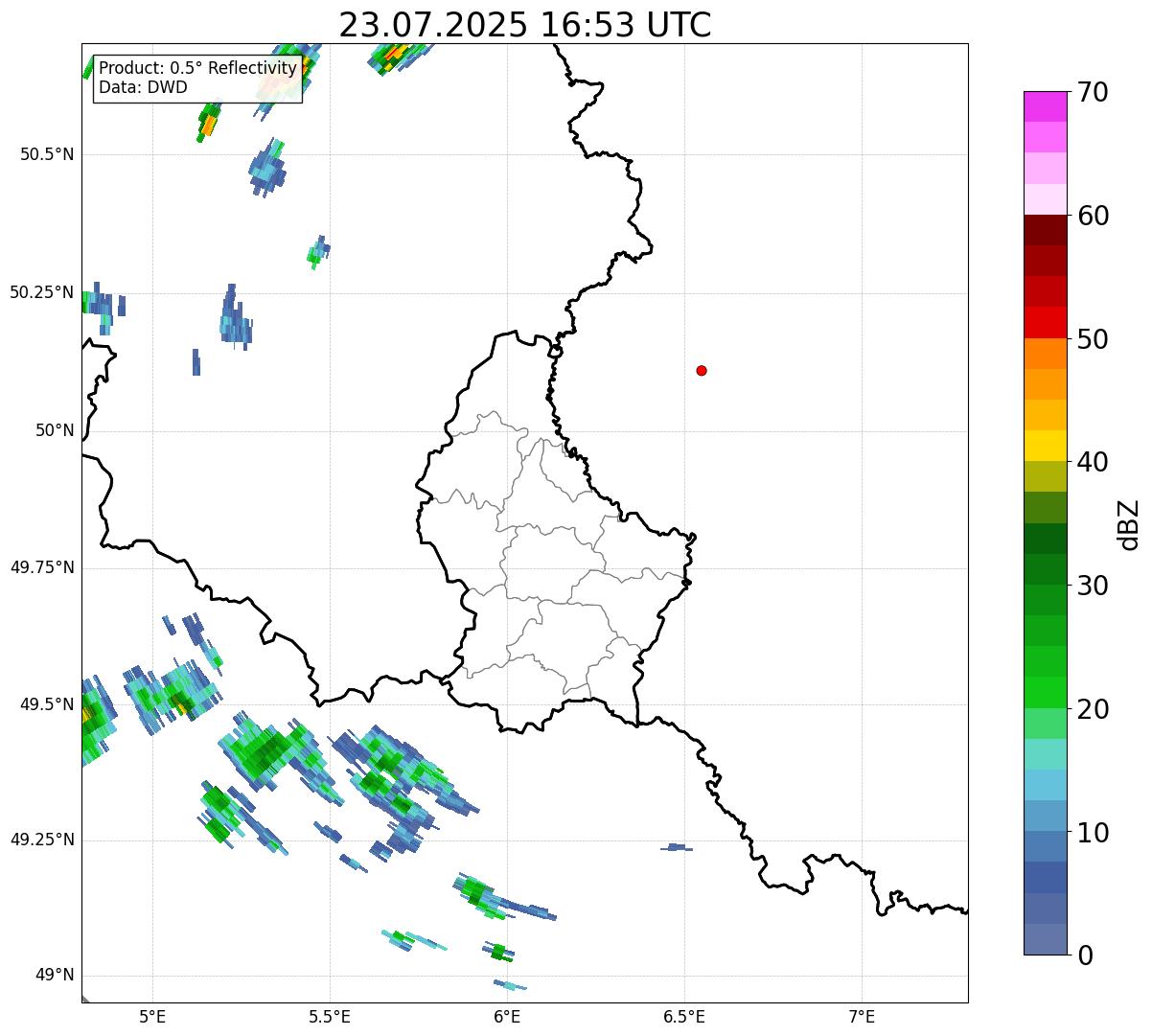Click the longitude label 5.5°E

(x=330, y=1017)
